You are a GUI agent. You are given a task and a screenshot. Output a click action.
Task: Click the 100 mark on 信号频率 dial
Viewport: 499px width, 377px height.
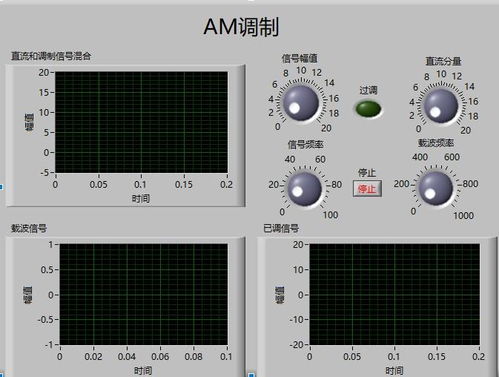330,215
